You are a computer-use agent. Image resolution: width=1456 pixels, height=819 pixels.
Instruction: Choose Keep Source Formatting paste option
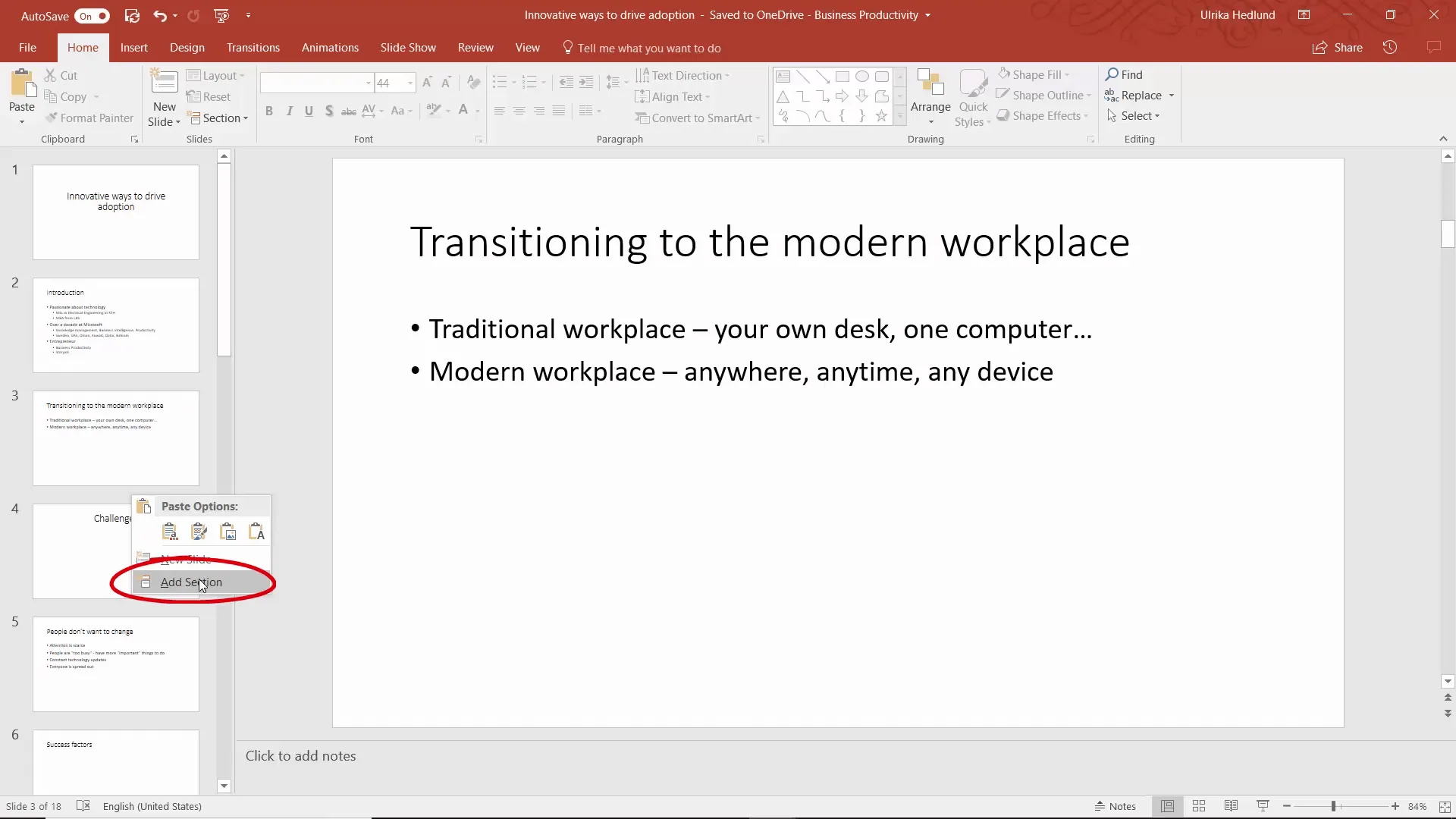tap(199, 532)
